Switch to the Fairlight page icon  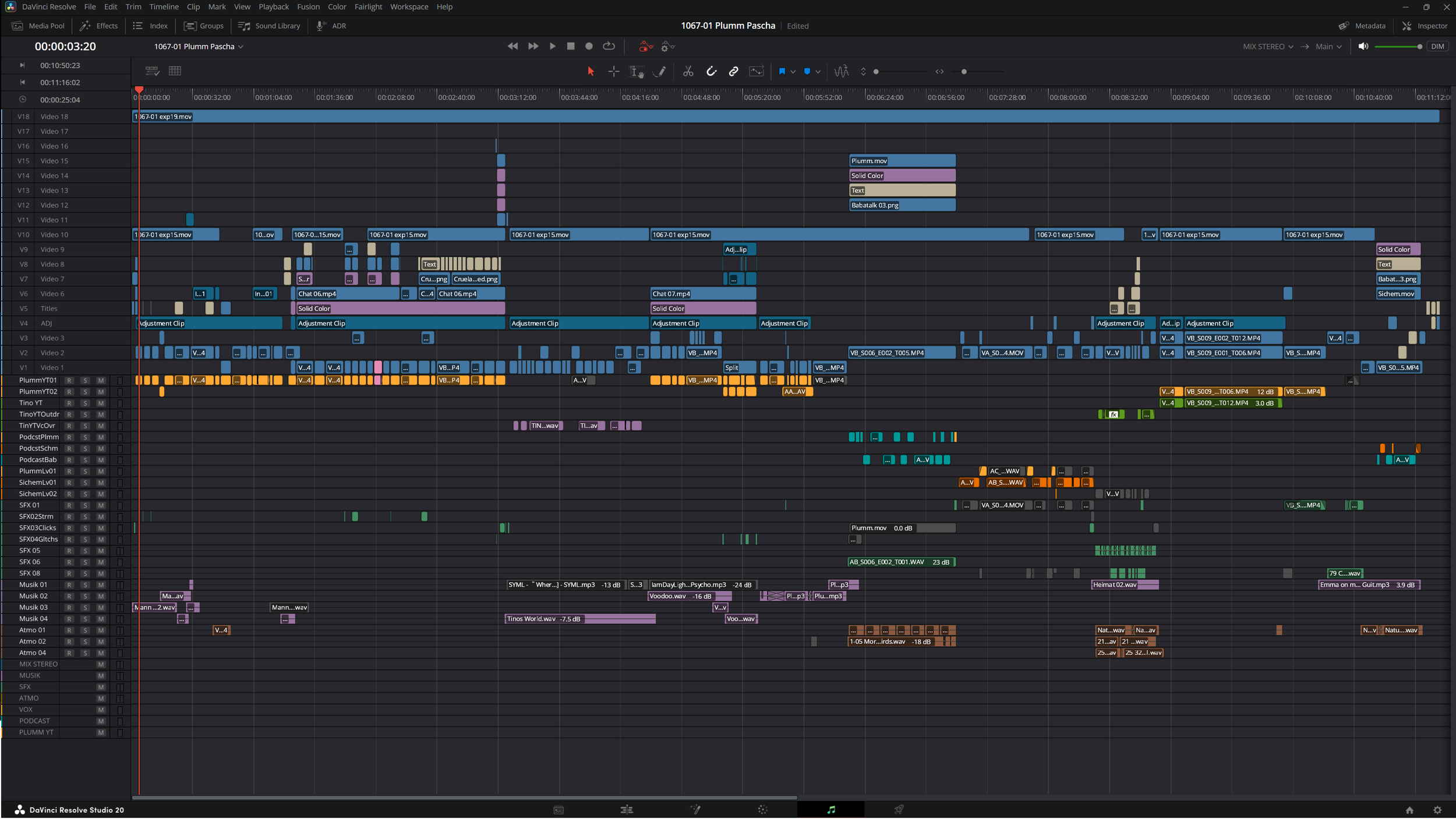[831, 810]
